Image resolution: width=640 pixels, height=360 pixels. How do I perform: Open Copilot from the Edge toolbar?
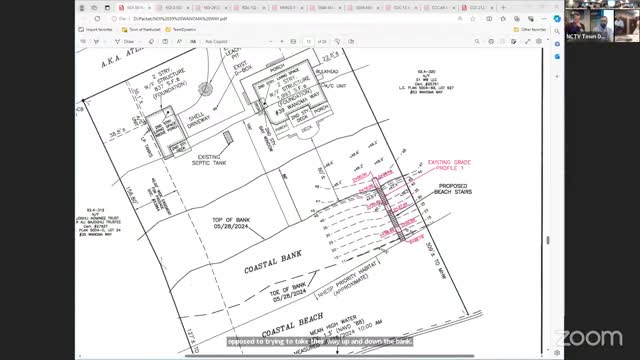557,19
